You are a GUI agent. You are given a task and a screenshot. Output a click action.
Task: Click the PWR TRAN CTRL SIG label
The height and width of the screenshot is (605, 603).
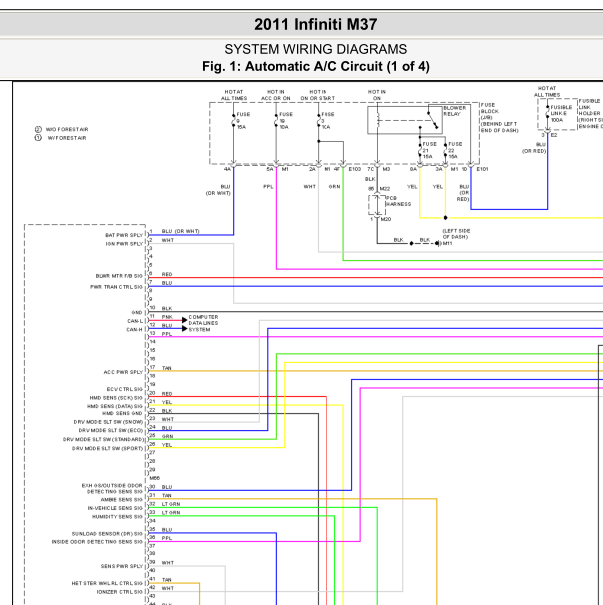coord(116,287)
